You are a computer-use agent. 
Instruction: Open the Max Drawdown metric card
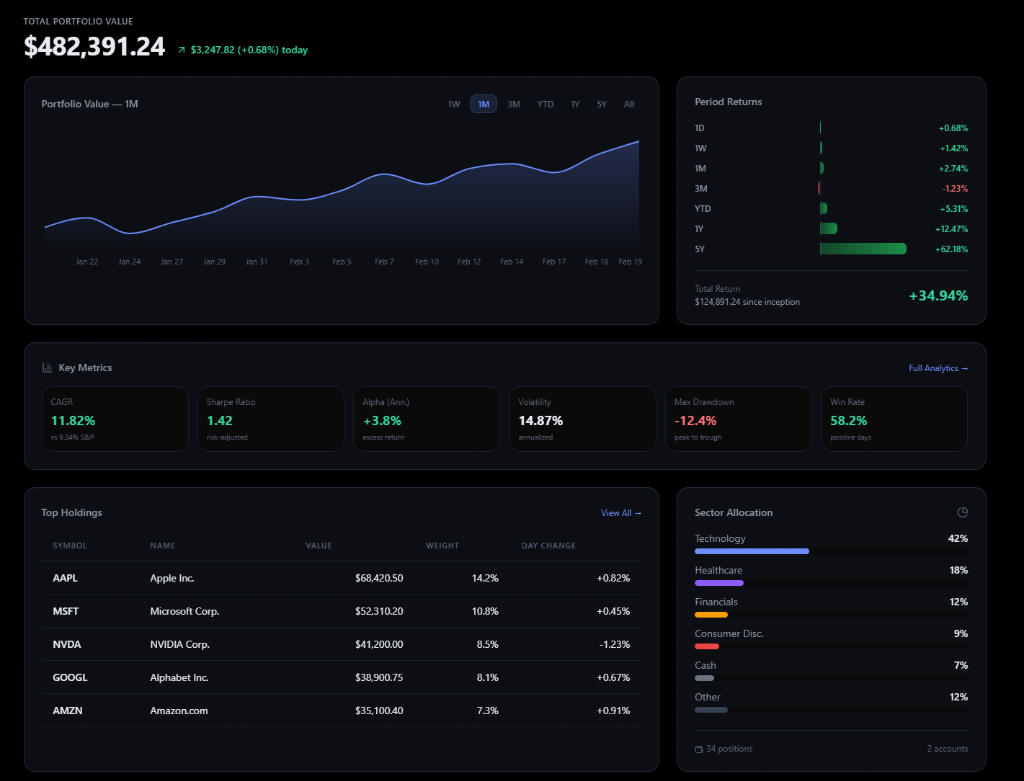coord(738,419)
